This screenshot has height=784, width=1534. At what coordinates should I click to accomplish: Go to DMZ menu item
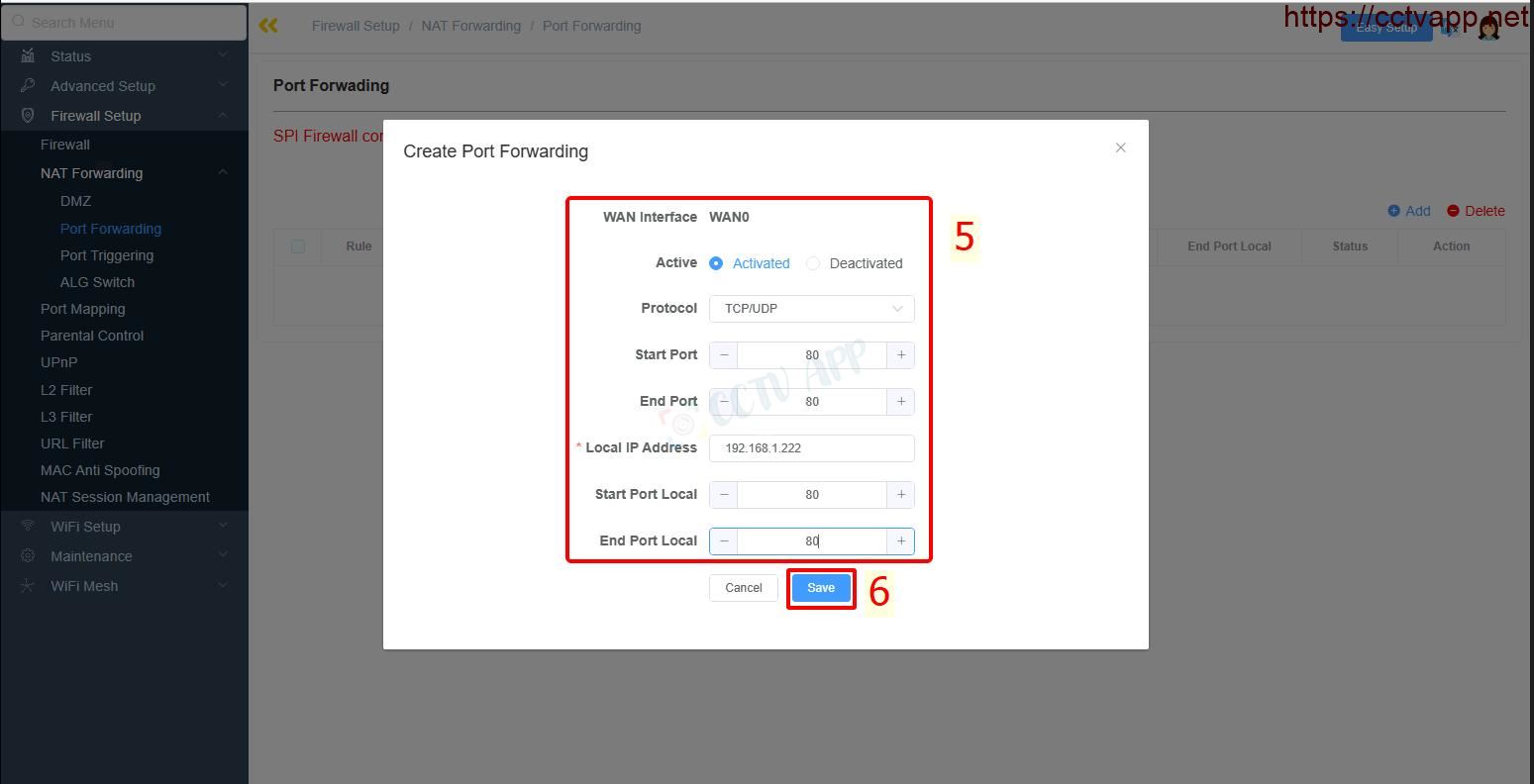[x=75, y=201]
